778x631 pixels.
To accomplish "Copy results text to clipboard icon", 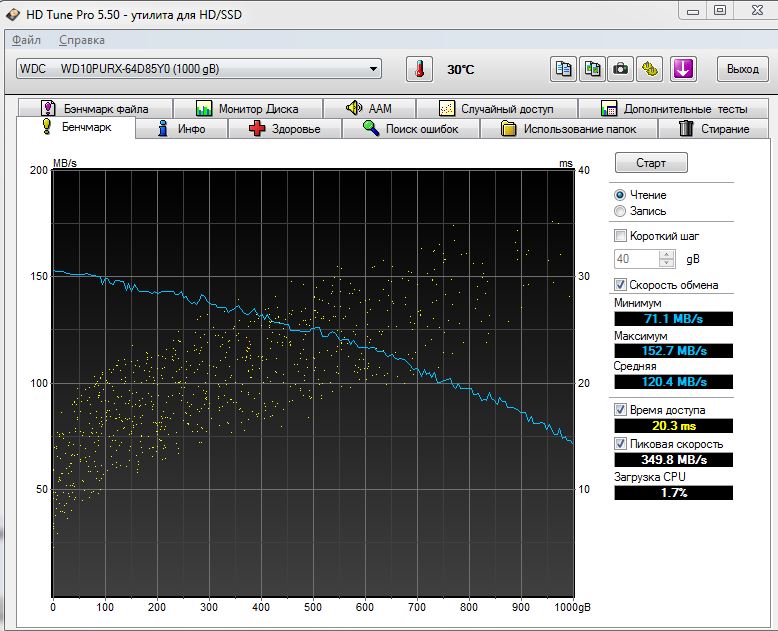I will (564, 69).
